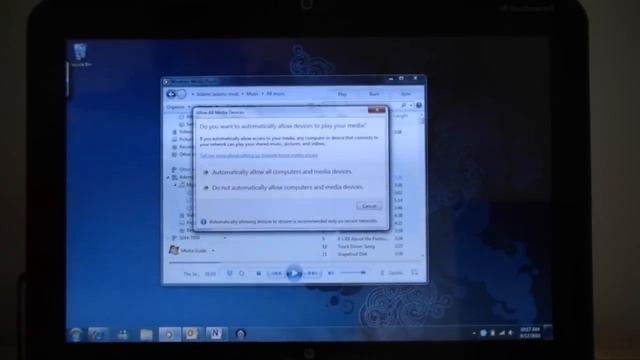Click the track list scrollbar down arrow
The height and width of the screenshot is (360, 640).
pyautogui.click(x=422, y=255)
